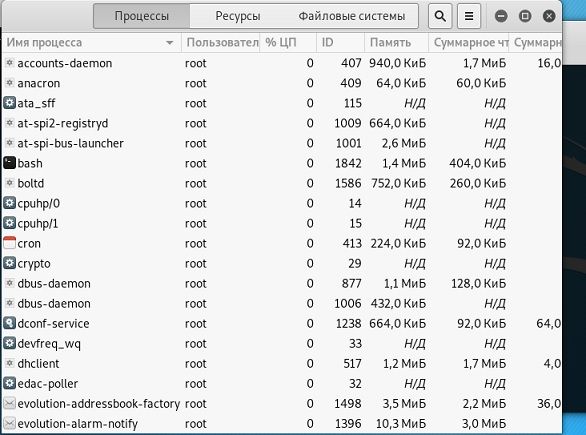Switch to the Ресурсы tab
Screen dimensions: 586x435
(x=238, y=16)
